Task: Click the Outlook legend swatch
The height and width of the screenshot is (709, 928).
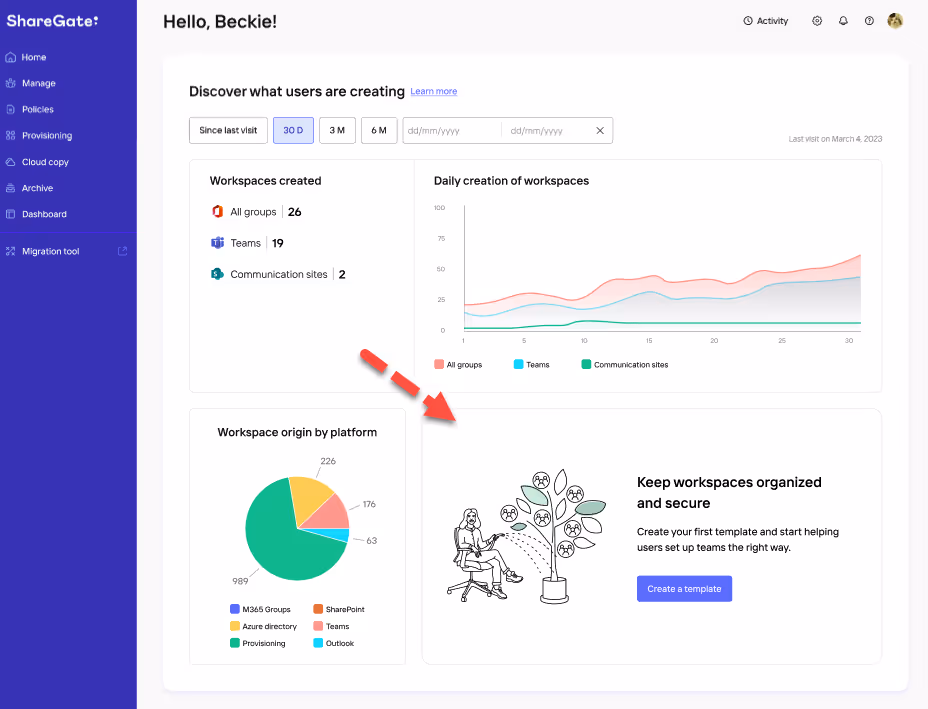Action: 318,643
